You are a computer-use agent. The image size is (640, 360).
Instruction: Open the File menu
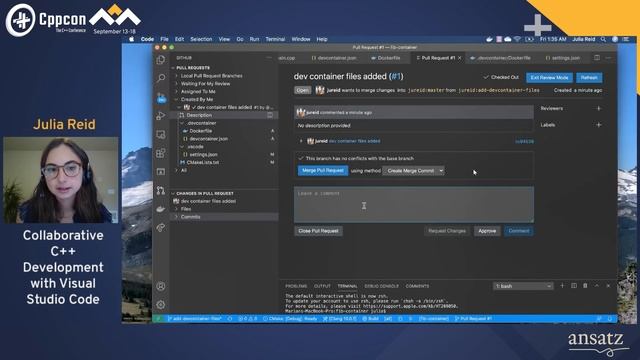(x=164, y=39)
